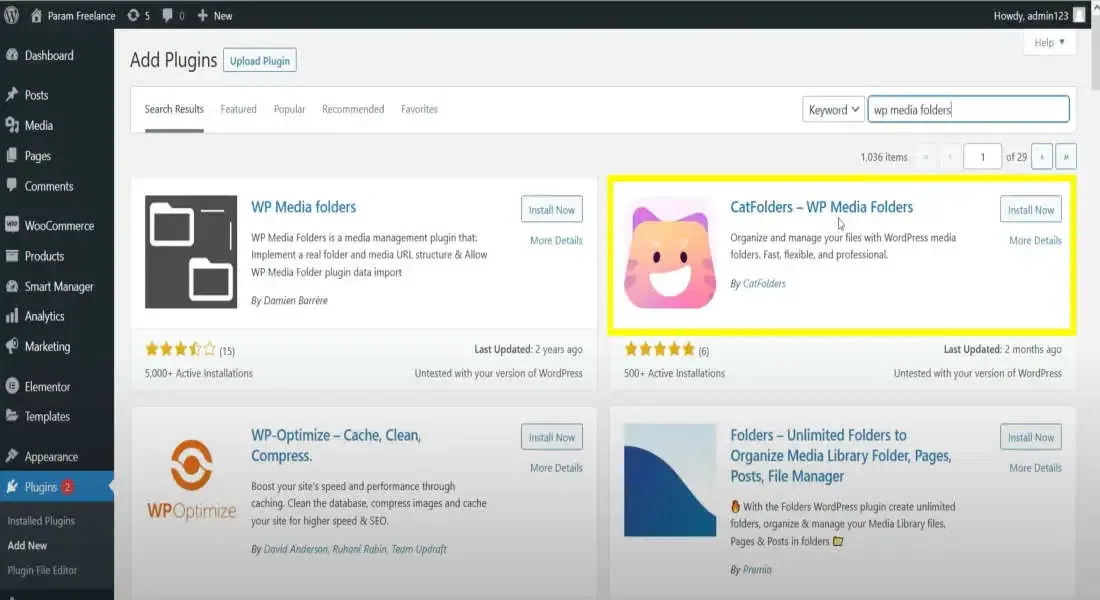The width and height of the screenshot is (1100, 600).
Task: Open the WordPress logo menu
Action: [12, 15]
